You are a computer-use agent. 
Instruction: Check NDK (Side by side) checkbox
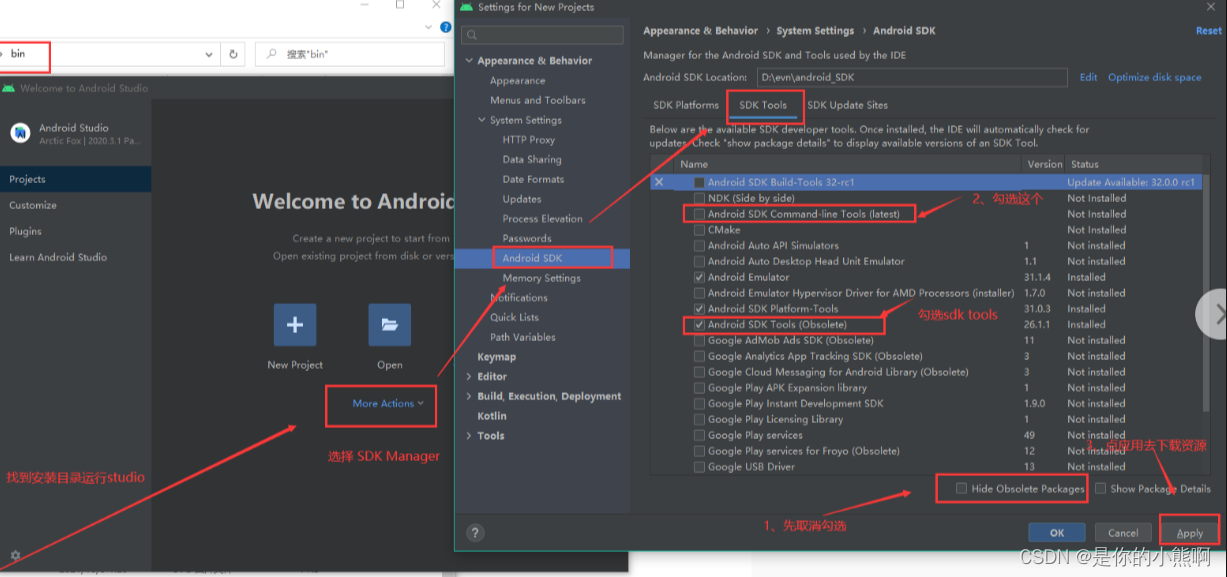click(699, 198)
